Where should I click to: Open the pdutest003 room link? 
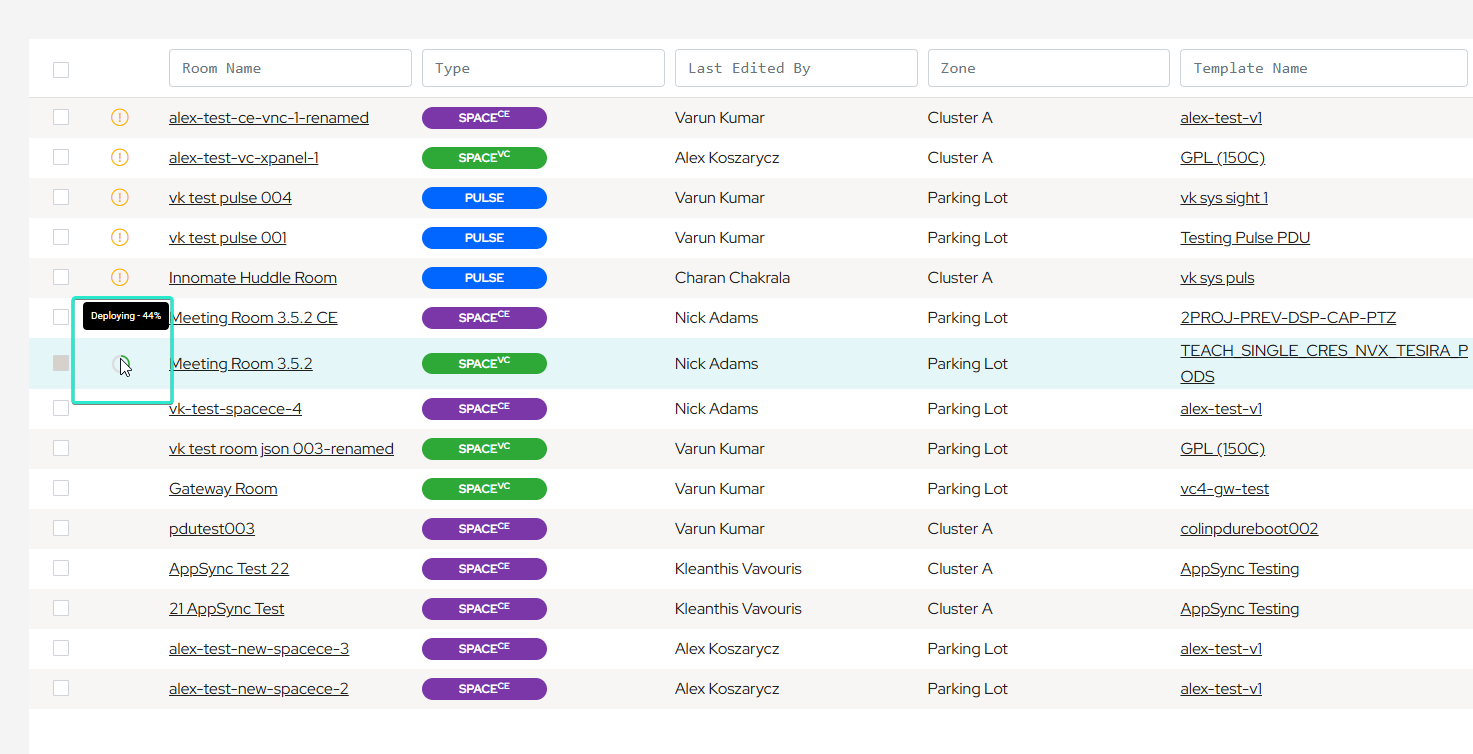(212, 529)
